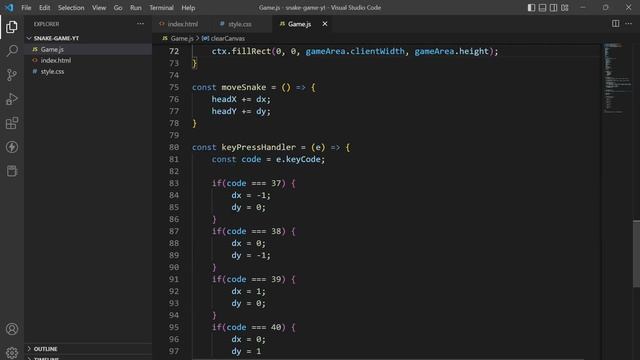Open the Go menu
Screen dimensions: 640x360
[x=118, y=7]
